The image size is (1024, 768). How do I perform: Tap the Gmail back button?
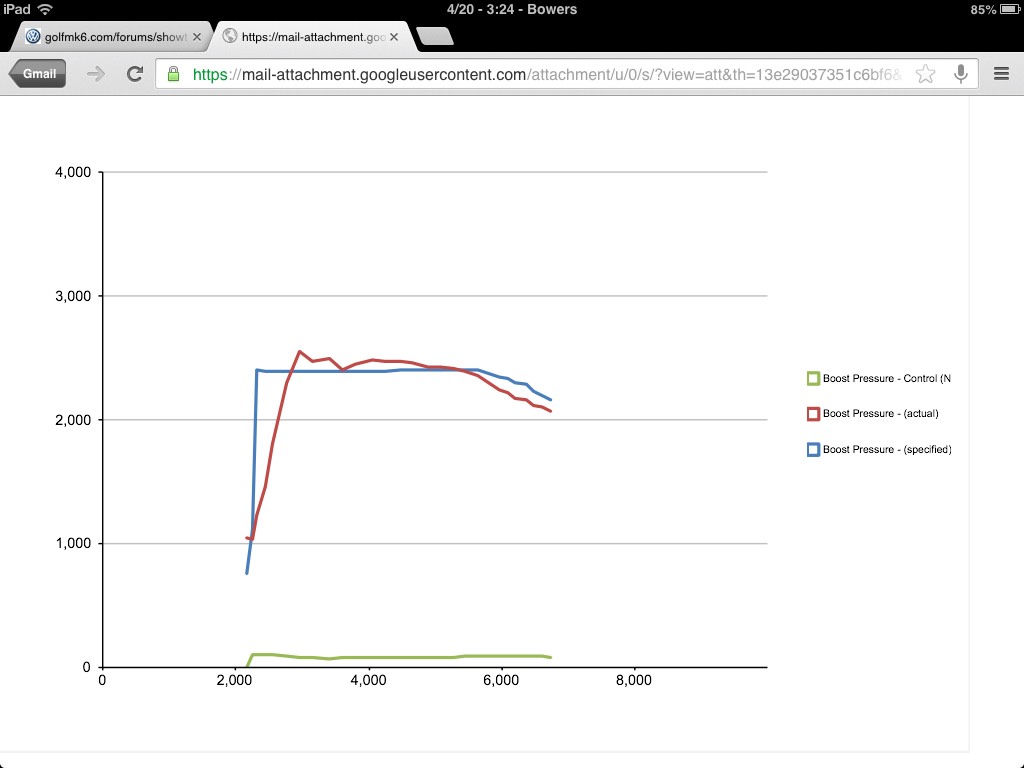pos(38,74)
